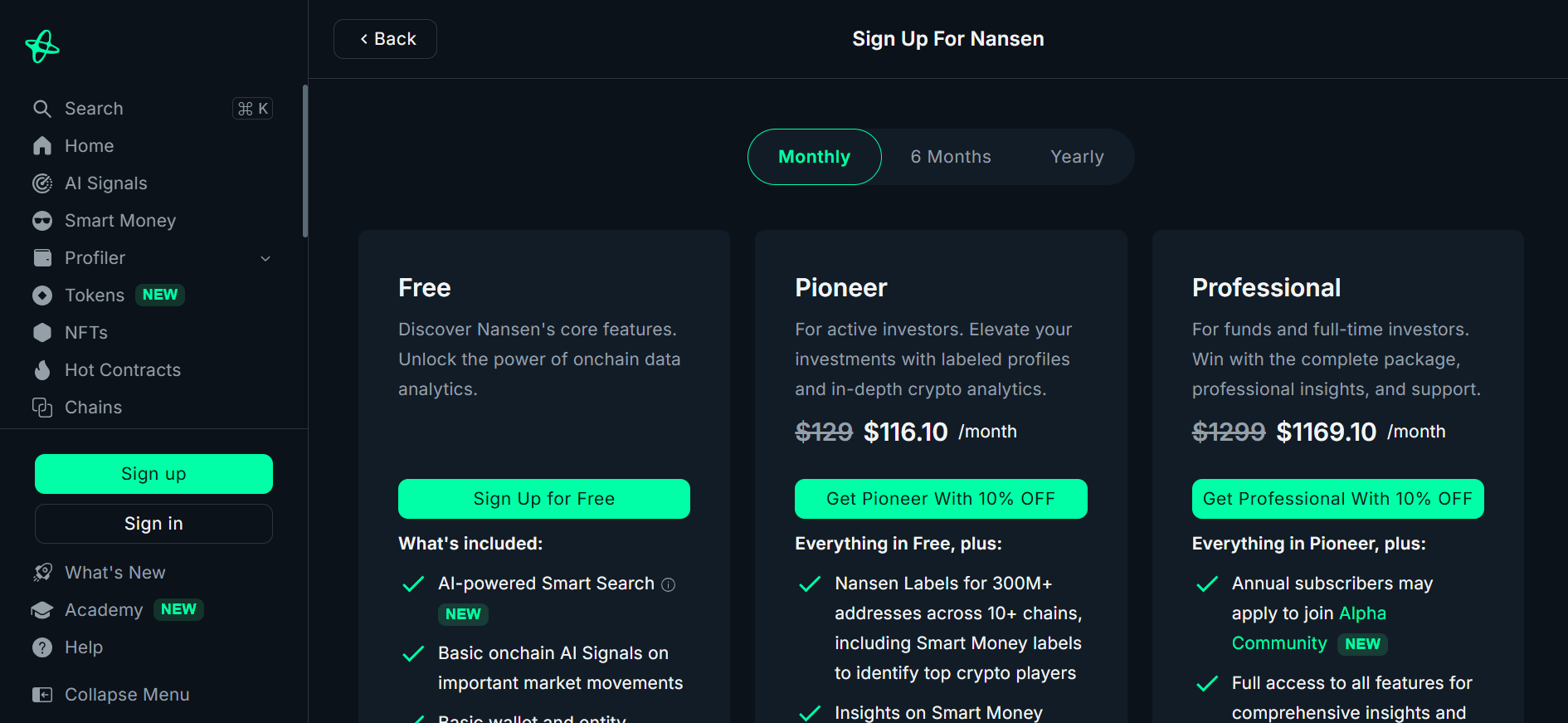Open Hot Contracts flame icon
Image resolution: width=1568 pixels, height=723 pixels.
[x=42, y=370]
